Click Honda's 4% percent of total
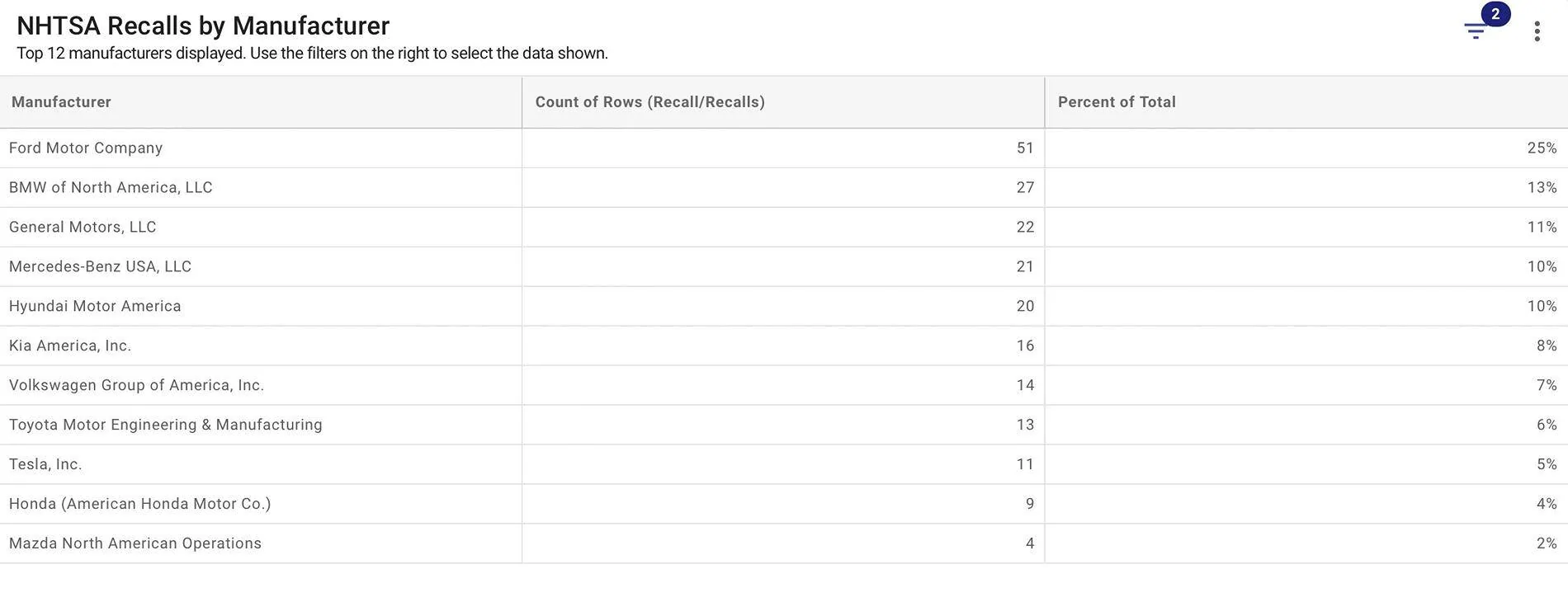Viewport: 1568px width, 616px height. [x=1547, y=504]
